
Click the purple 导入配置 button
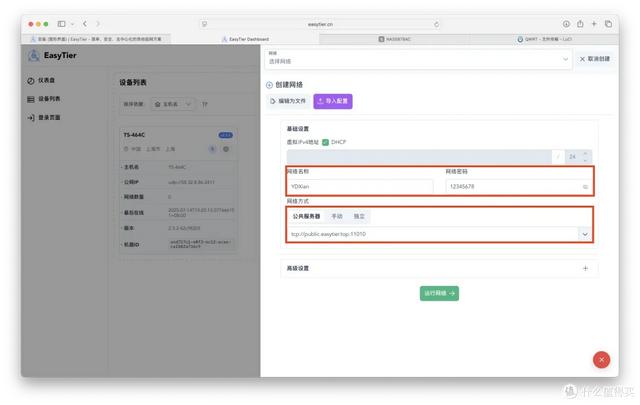[333, 101]
